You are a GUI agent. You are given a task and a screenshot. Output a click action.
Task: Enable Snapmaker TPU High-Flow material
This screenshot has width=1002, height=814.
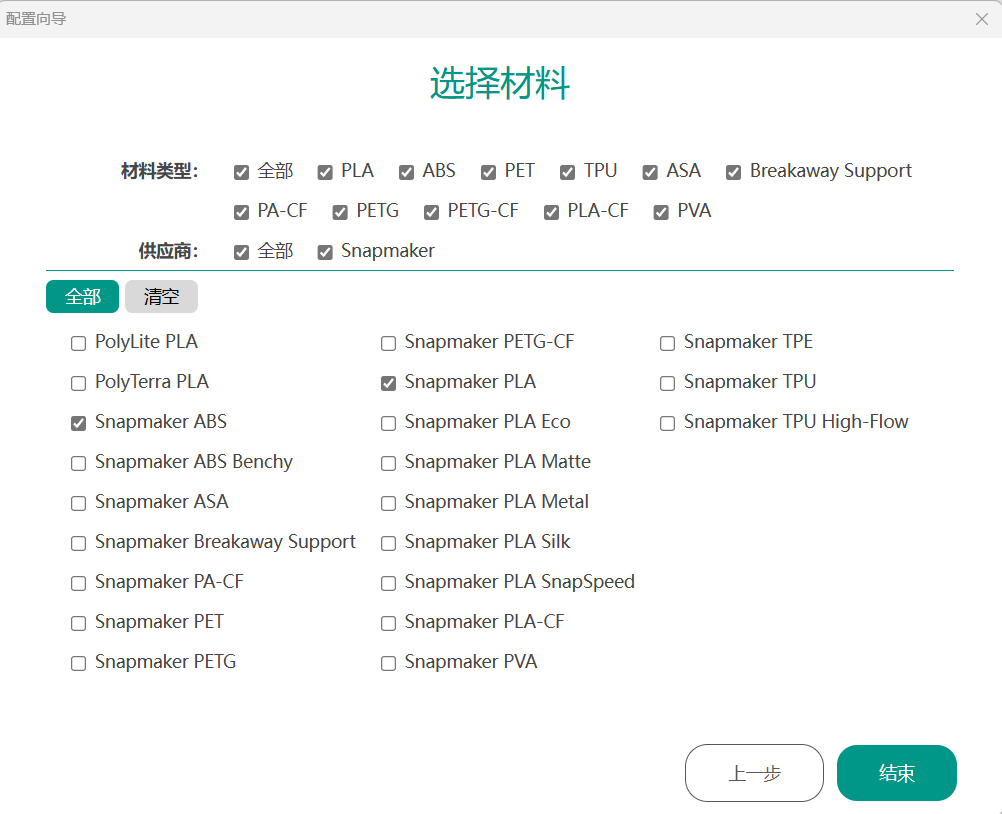pyautogui.click(x=668, y=424)
